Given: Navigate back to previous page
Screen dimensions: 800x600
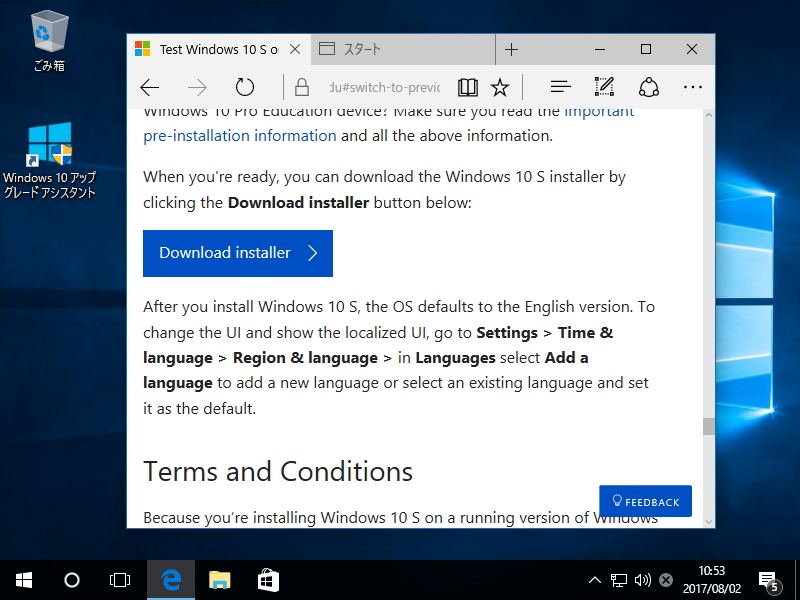Looking at the screenshot, I should (149, 87).
